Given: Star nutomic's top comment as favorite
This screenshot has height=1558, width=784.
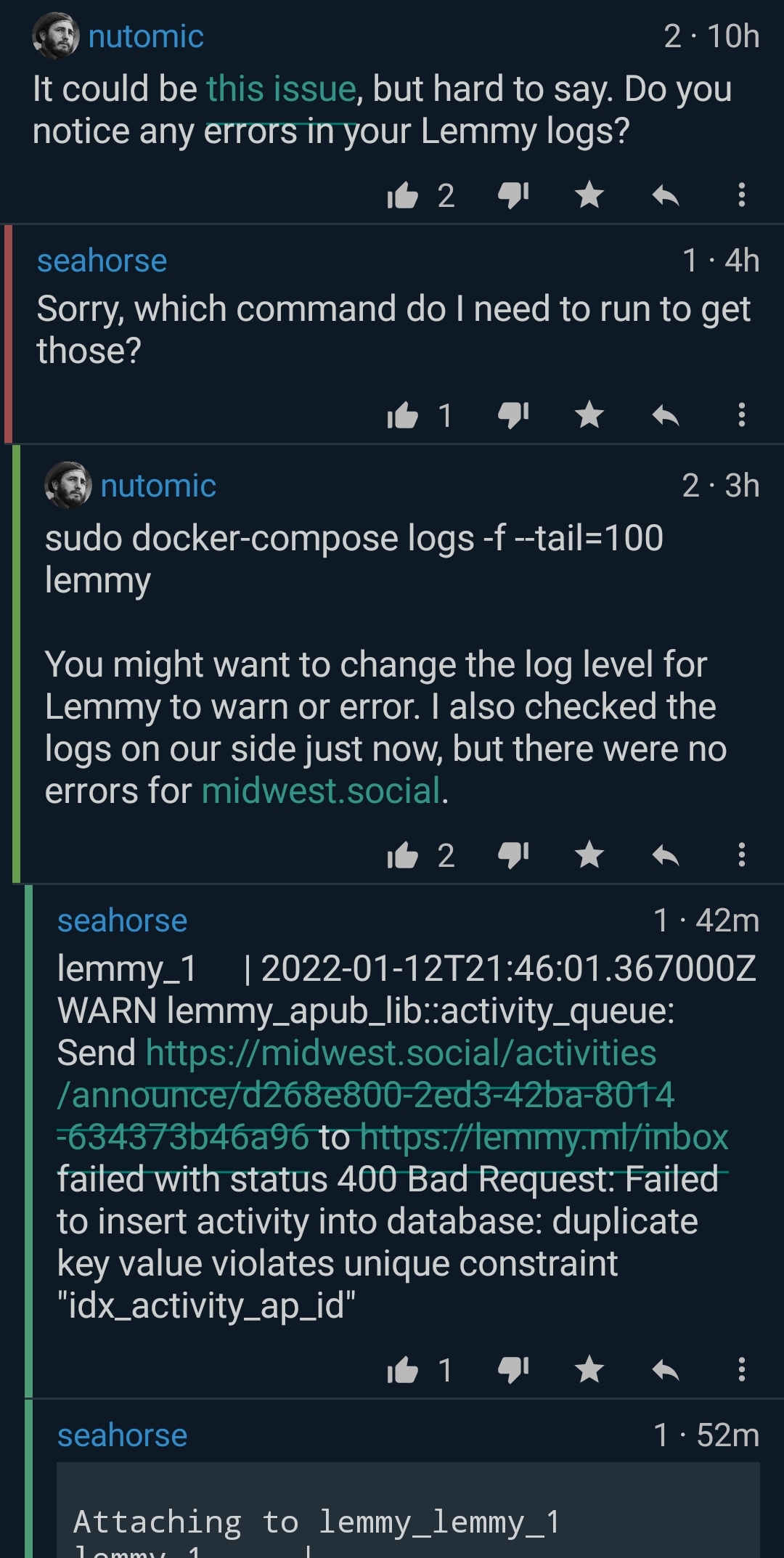Looking at the screenshot, I should [x=589, y=195].
